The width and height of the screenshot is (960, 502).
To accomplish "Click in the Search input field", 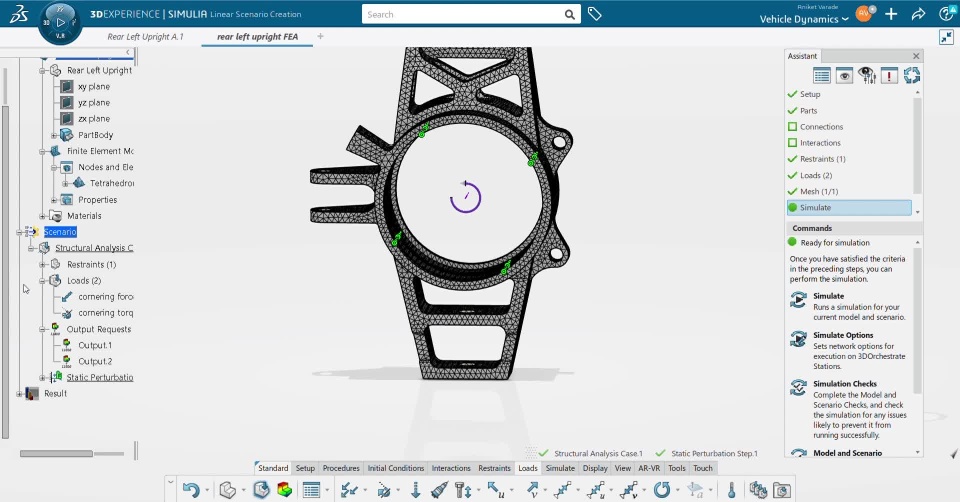I will (x=462, y=14).
